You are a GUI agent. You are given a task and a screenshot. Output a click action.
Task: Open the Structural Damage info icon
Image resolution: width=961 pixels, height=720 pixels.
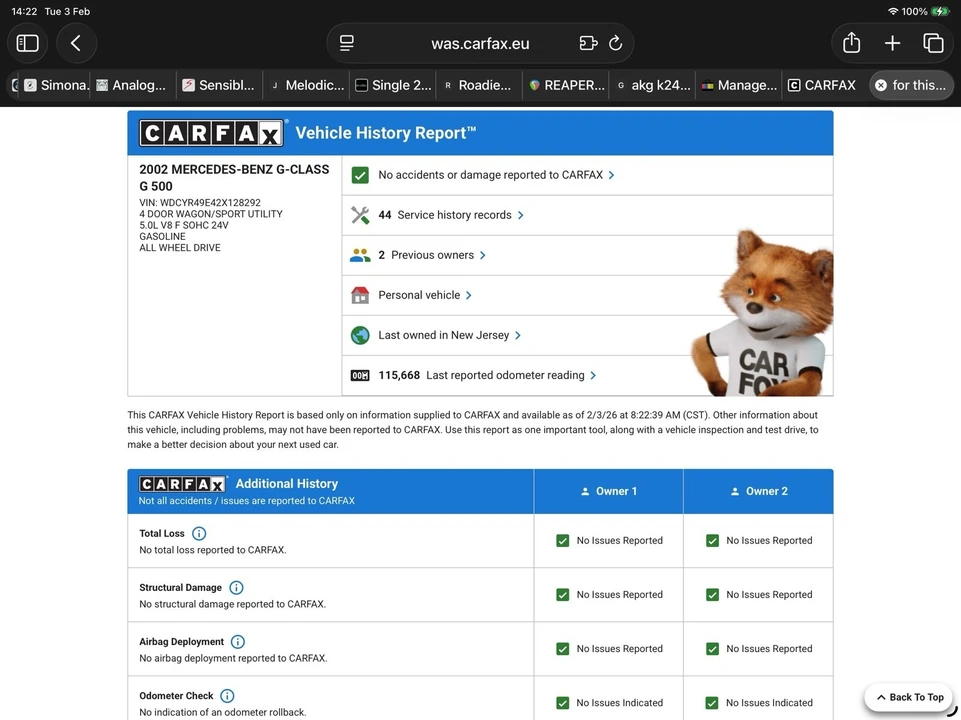(236, 588)
